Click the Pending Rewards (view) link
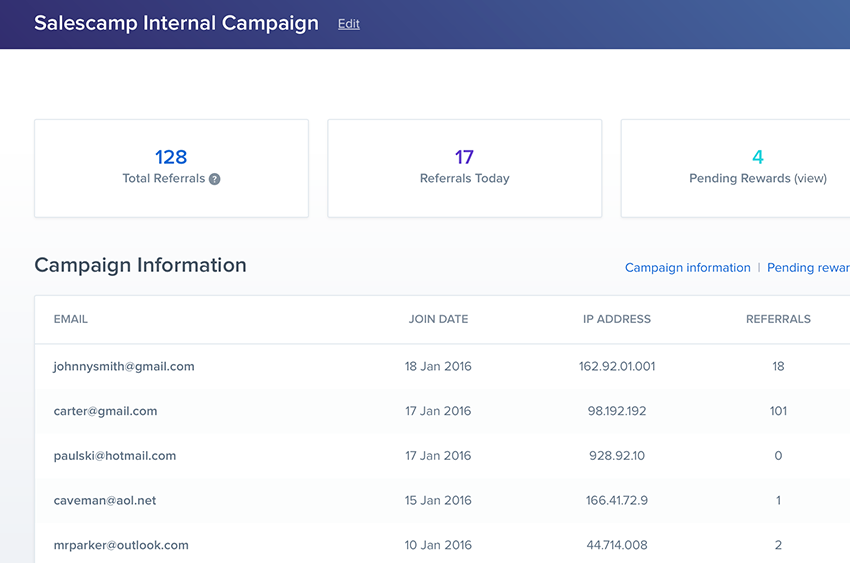The height and width of the screenshot is (563, 850). (x=757, y=179)
